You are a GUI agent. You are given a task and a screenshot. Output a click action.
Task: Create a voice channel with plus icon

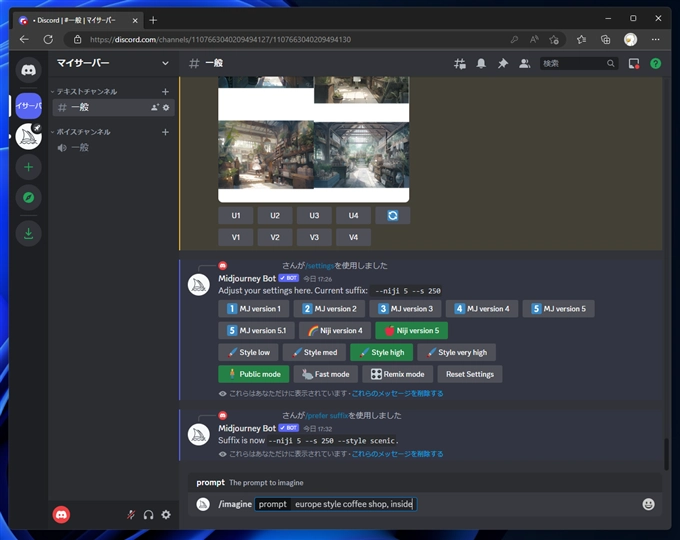165,132
